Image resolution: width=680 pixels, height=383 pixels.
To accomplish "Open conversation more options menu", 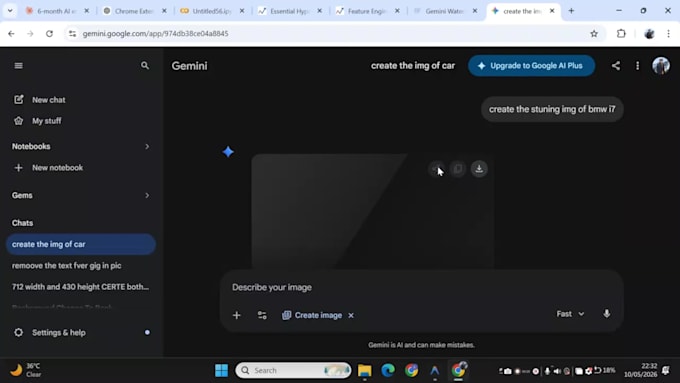I will [x=638, y=66].
